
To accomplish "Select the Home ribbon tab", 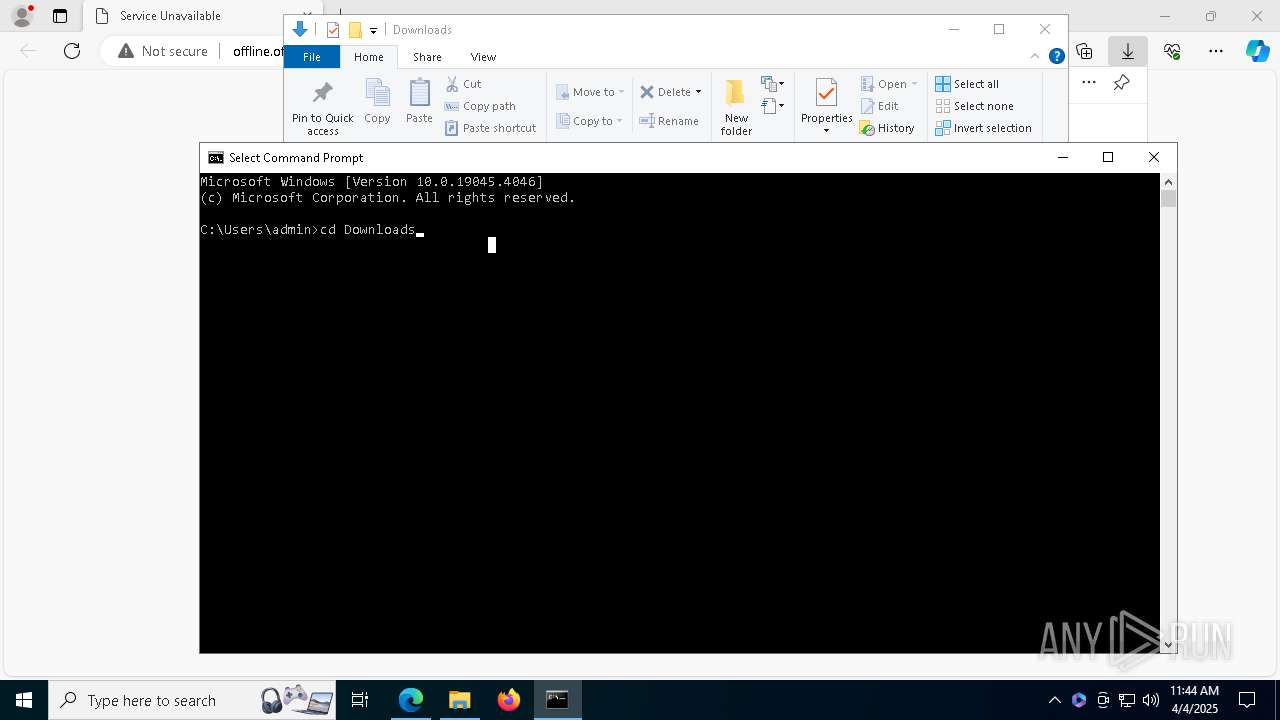I will coord(368,57).
